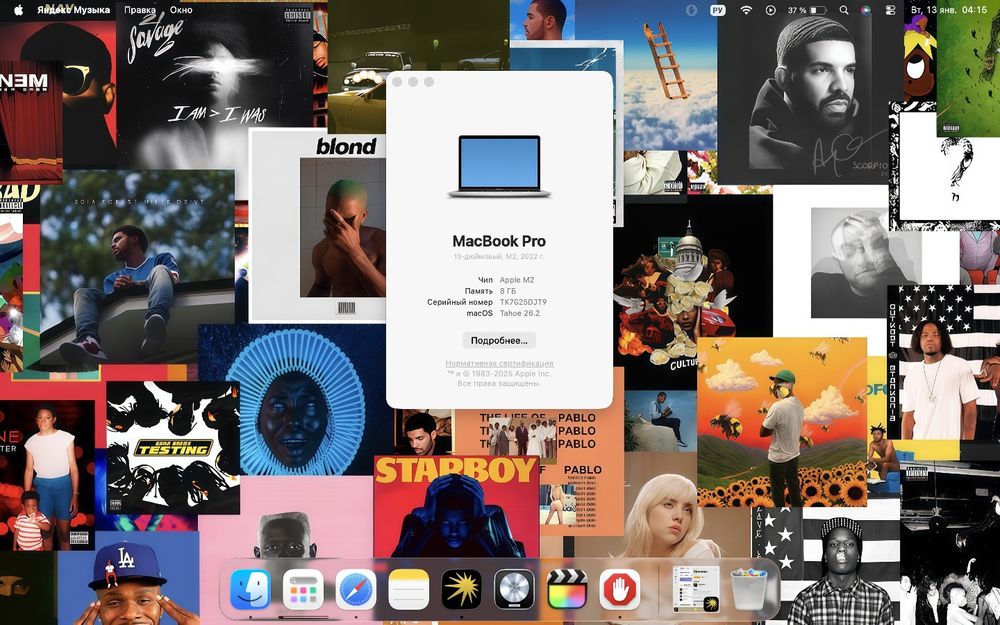Click the Apple M2 chip value
Image resolution: width=1000 pixels, height=625 pixels.
[x=517, y=280]
